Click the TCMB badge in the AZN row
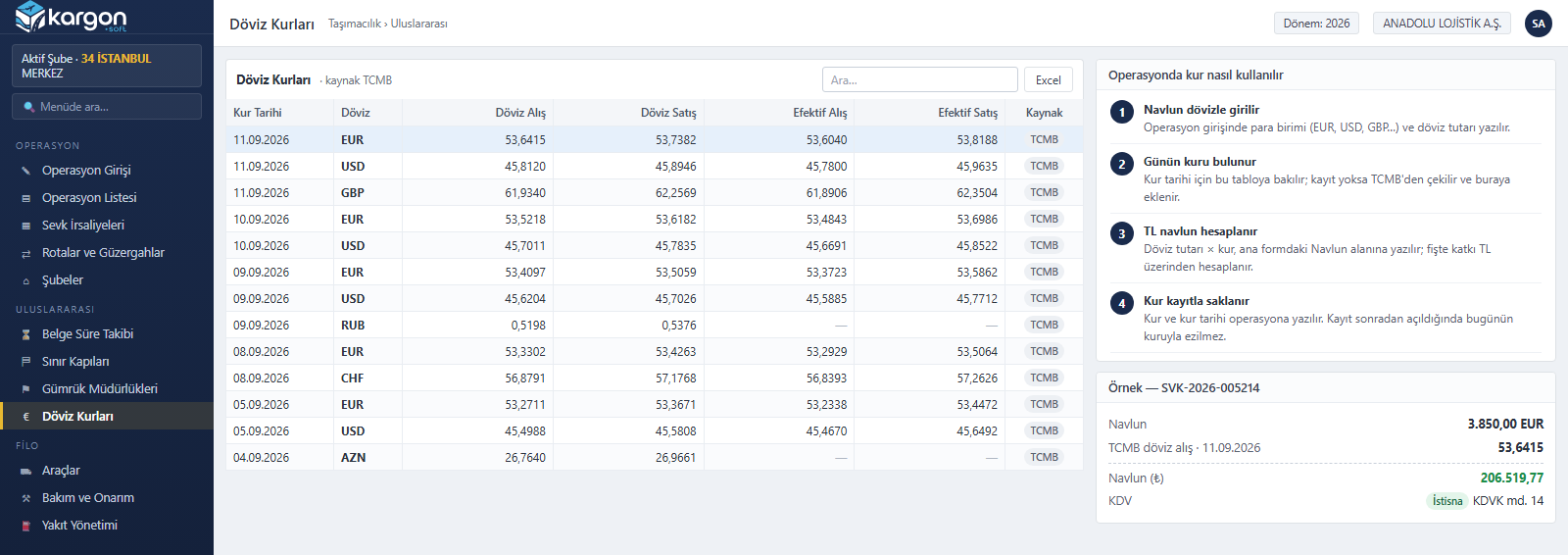The width and height of the screenshot is (1568, 555). [1044, 457]
